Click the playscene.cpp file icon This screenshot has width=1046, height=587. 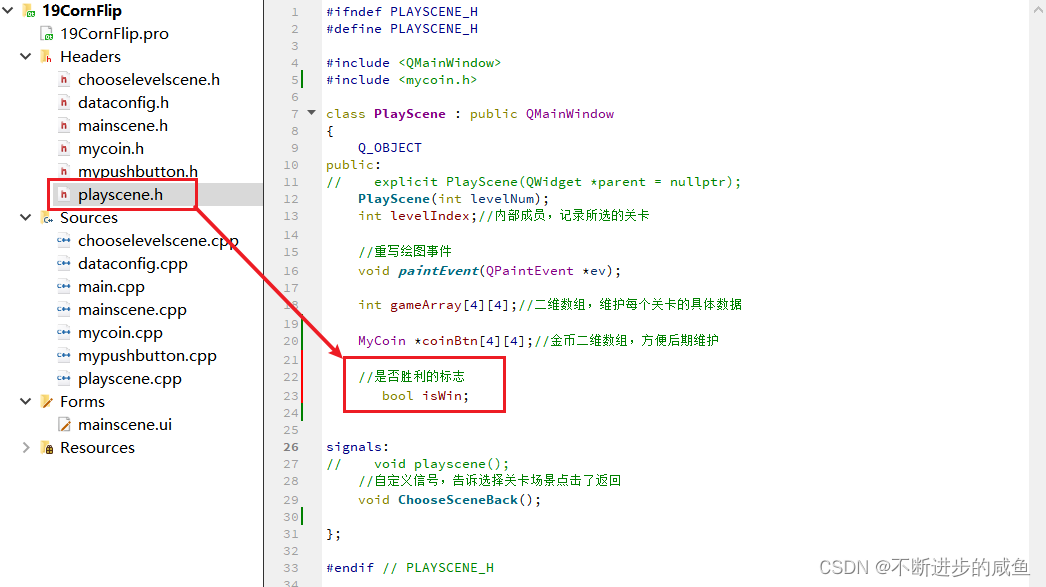[x=64, y=379]
